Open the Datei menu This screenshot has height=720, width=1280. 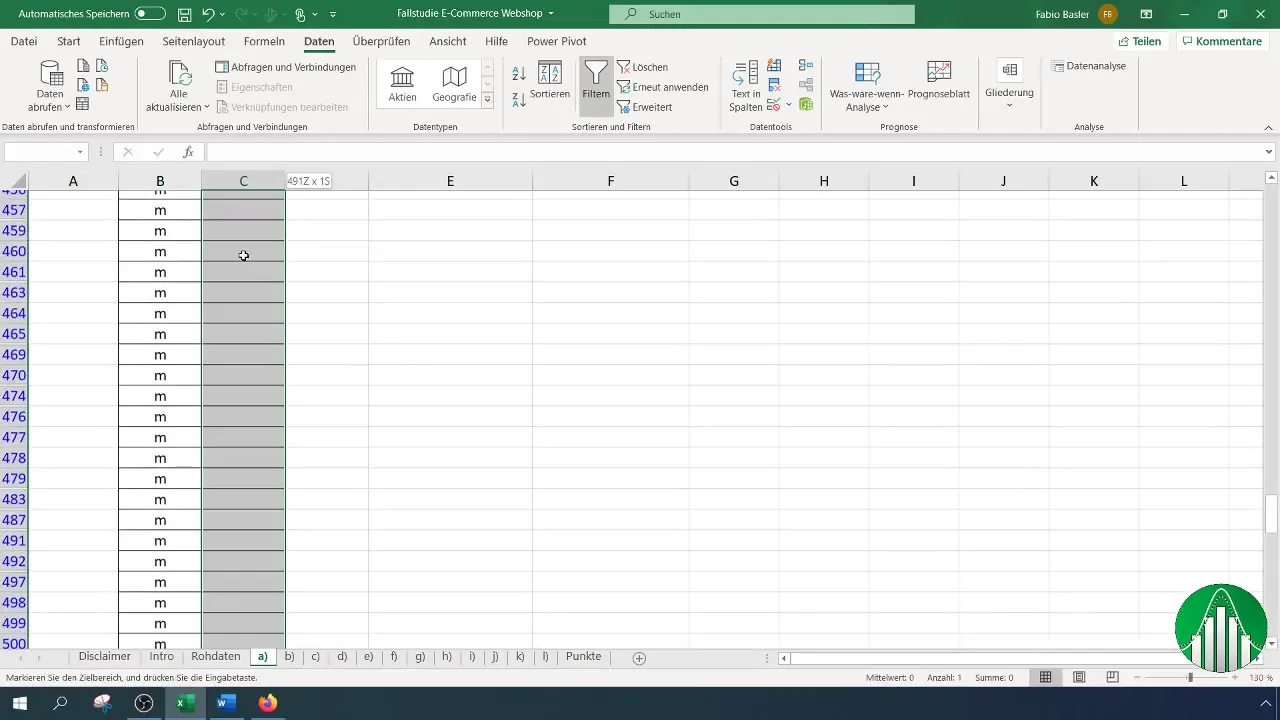click(x=24, y=42)
